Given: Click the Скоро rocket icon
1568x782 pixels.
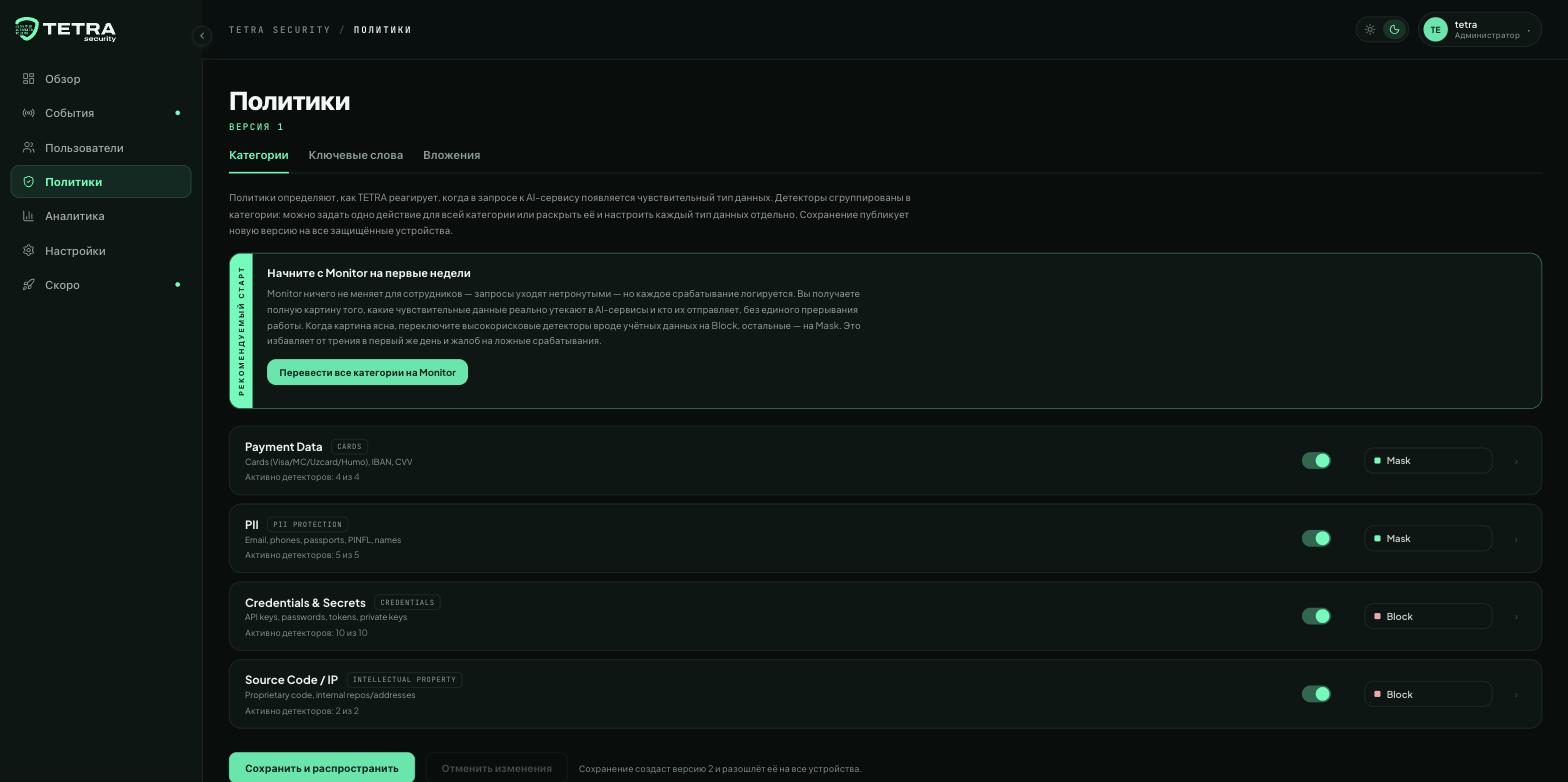Looking at the screenshot, I should [29, 285].
